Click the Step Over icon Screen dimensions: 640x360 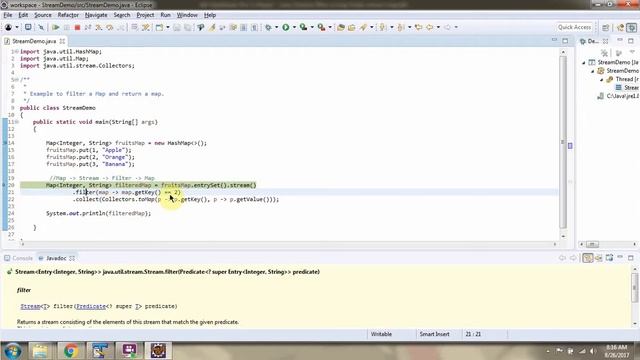coord(110,27)
